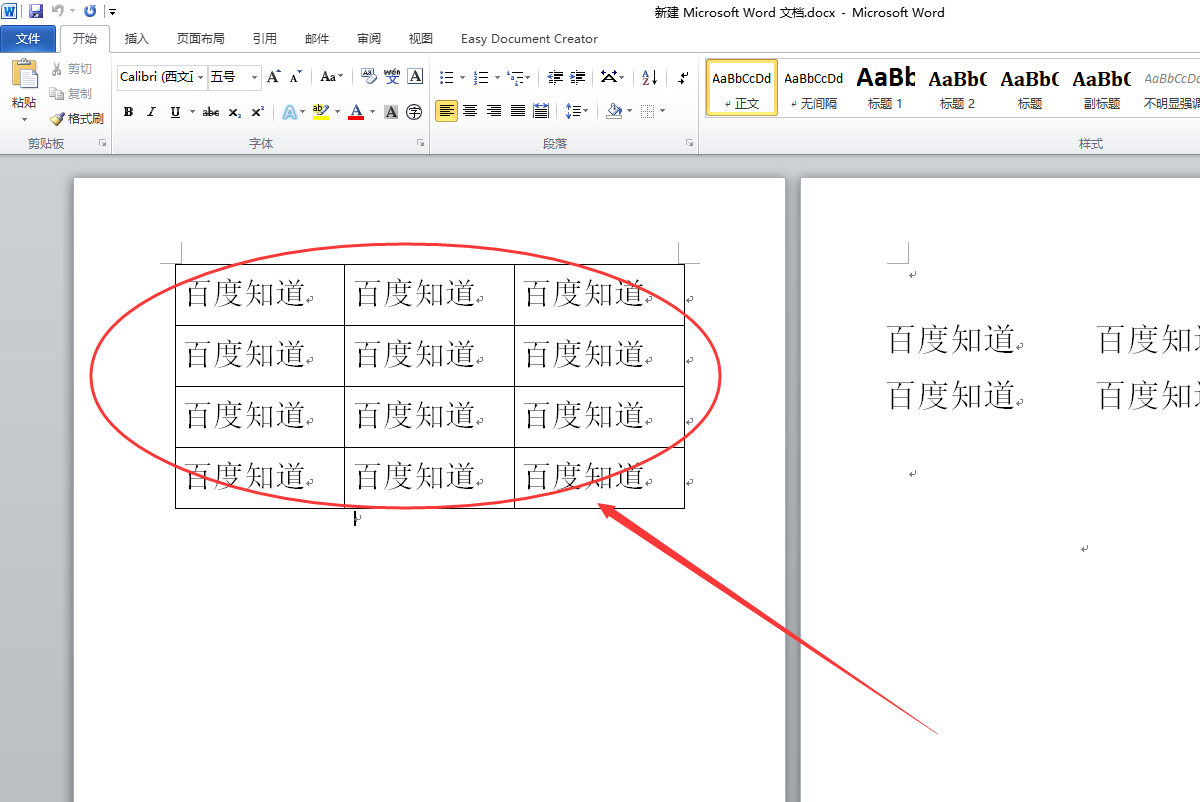Toggle the active Align Left button

coord(446,111)
